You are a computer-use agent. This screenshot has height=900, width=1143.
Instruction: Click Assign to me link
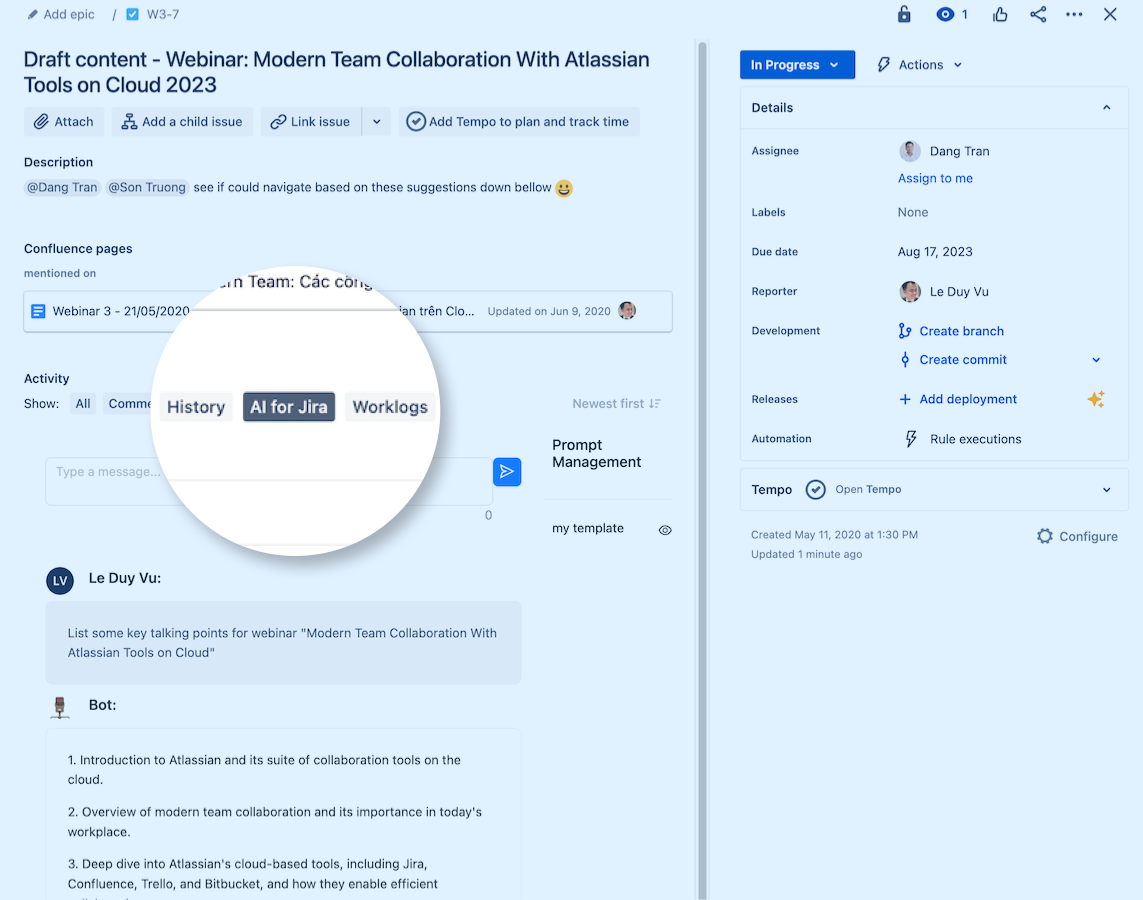click(x=935, y=179)
